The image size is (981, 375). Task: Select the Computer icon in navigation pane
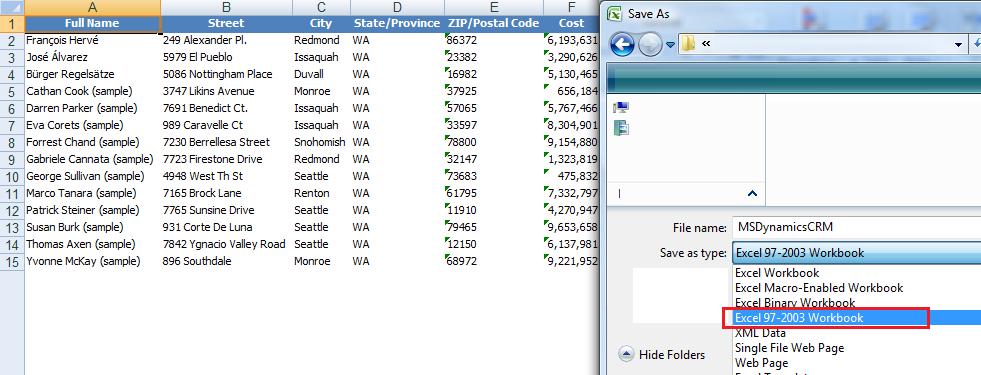622,108
